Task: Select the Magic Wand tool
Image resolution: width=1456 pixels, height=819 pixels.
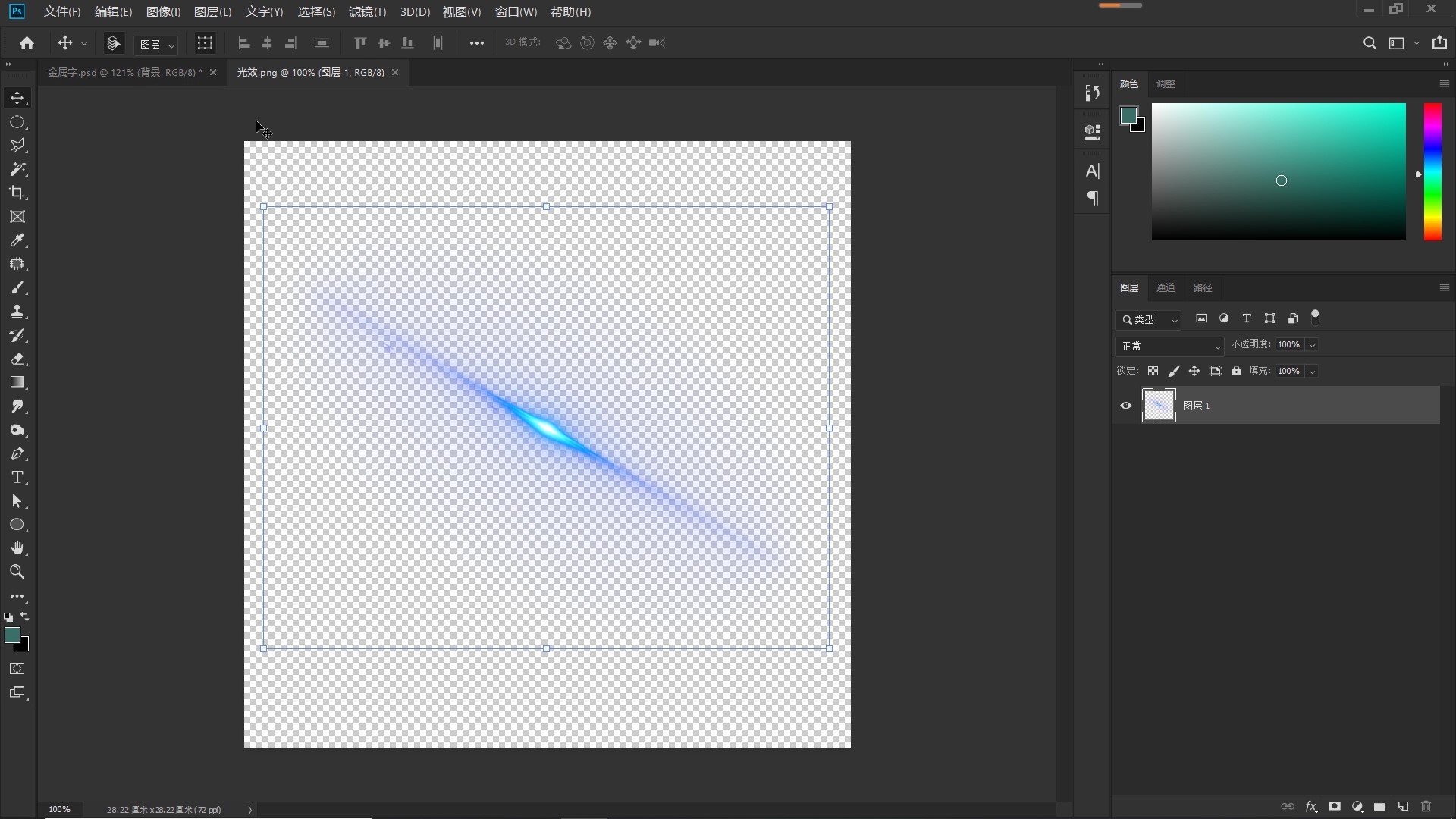Action: [x=17, y=169]
